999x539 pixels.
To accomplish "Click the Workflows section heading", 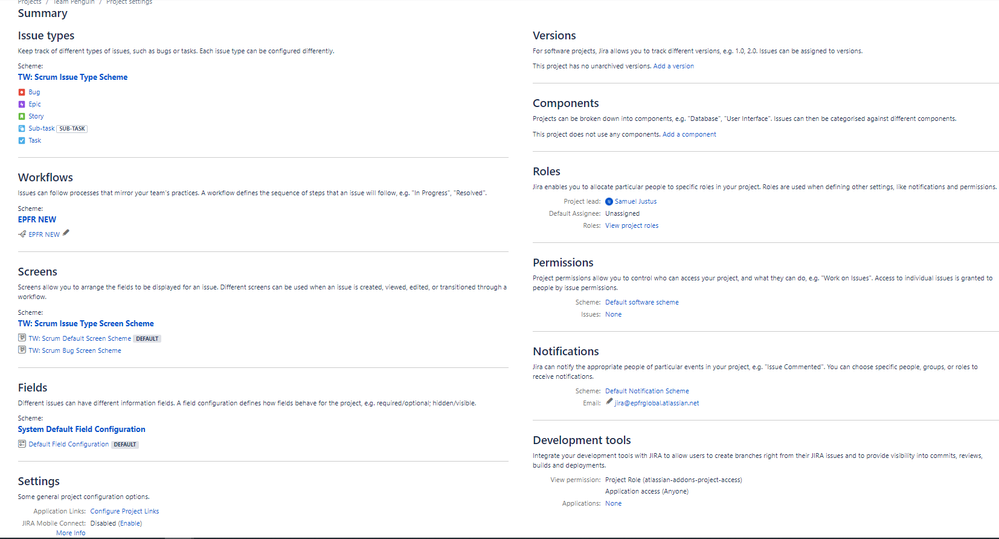I will click(45, 178).
